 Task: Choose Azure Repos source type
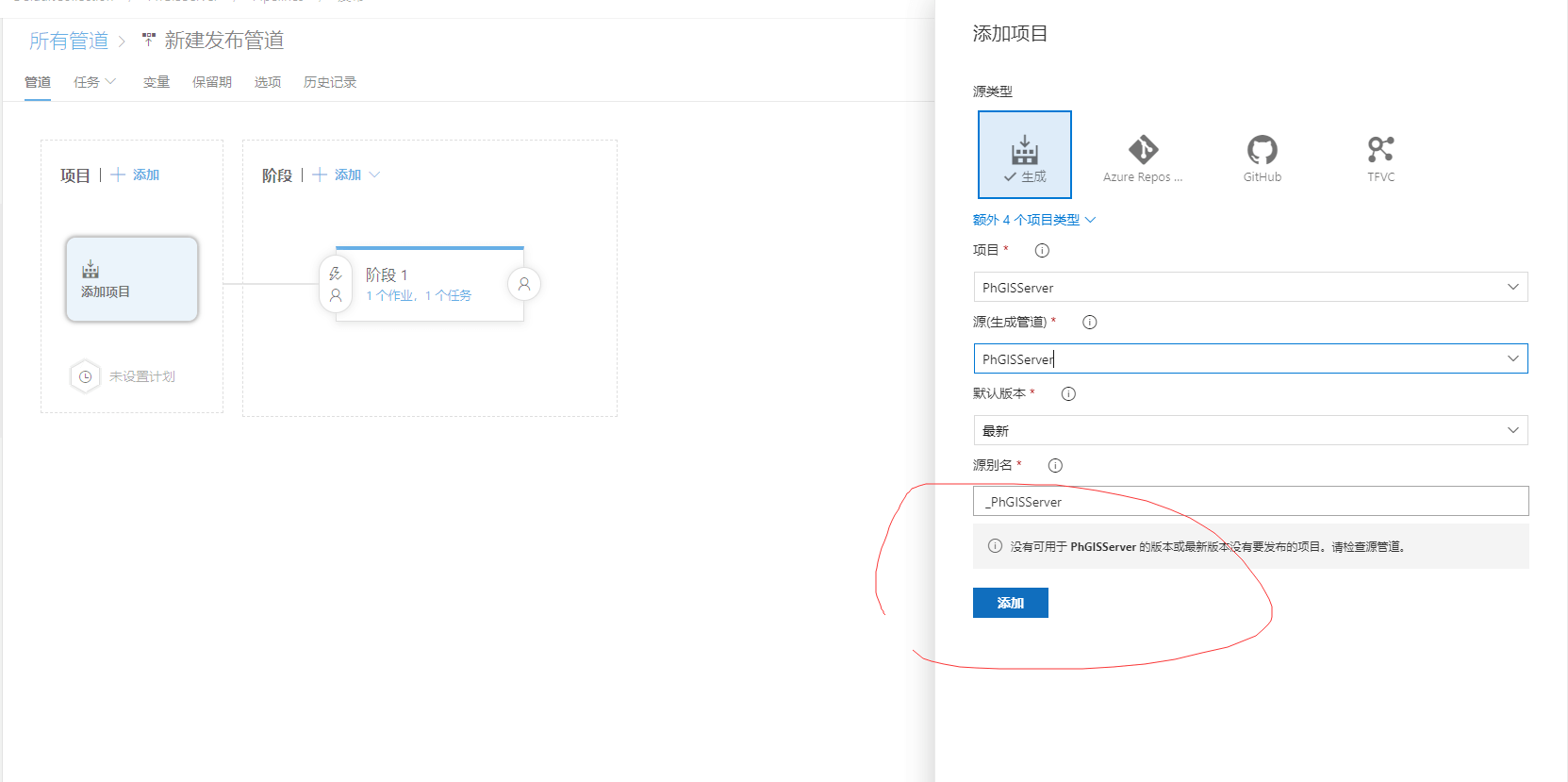click(1143, 157)
